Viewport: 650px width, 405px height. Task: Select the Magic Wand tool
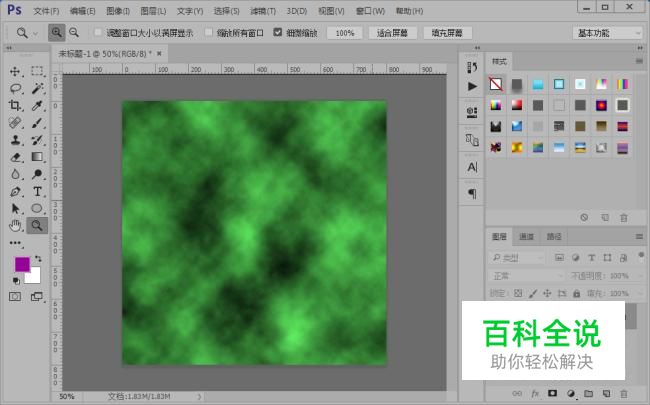[x=37, y=88]
